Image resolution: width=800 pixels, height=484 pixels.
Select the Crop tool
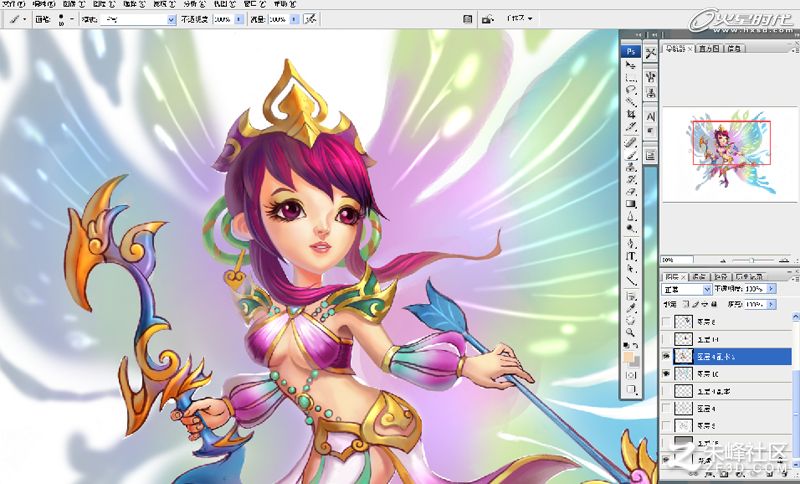[x=631, y=114]
